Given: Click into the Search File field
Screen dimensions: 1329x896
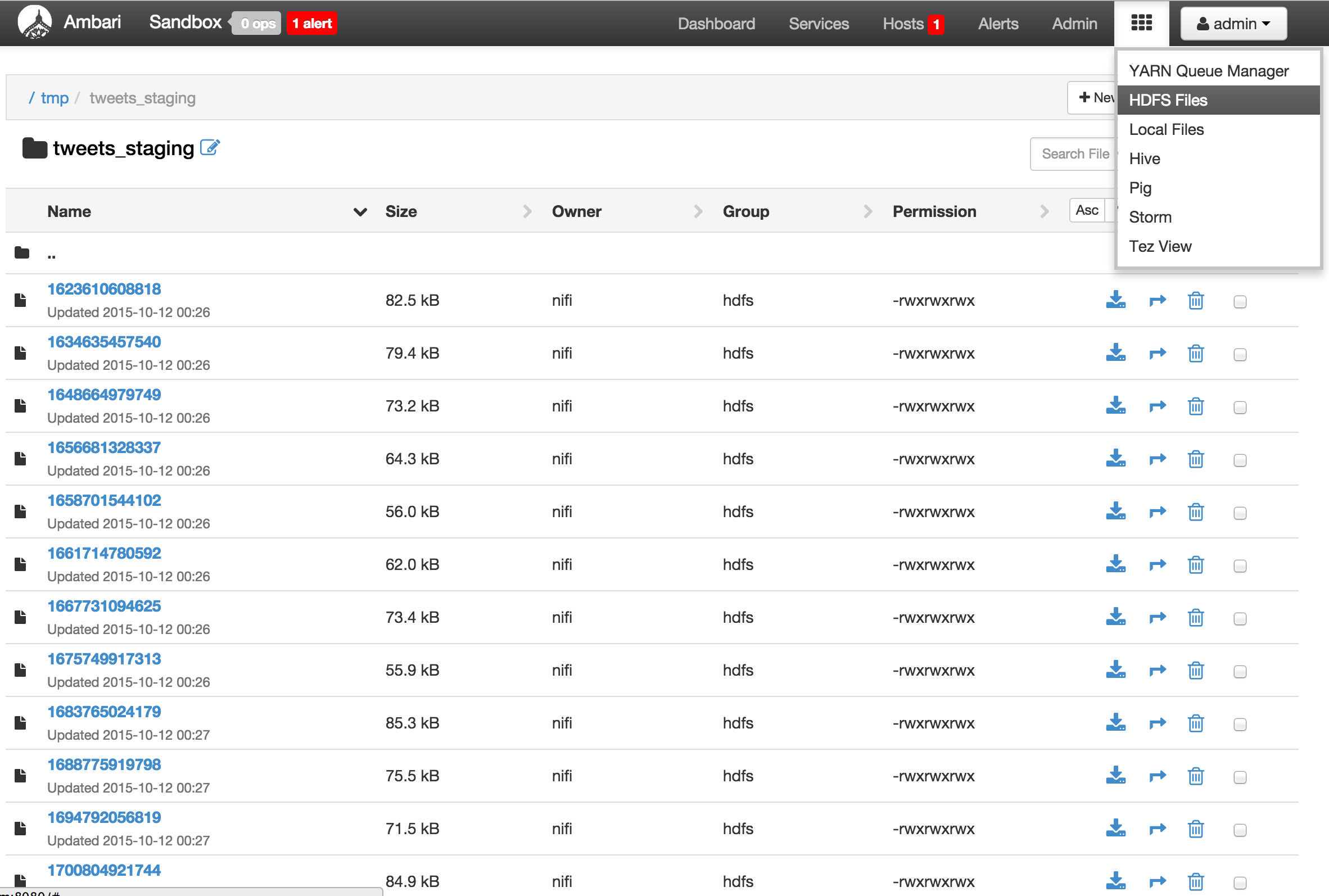Looking at the screenshot, I should (1074, 153).
